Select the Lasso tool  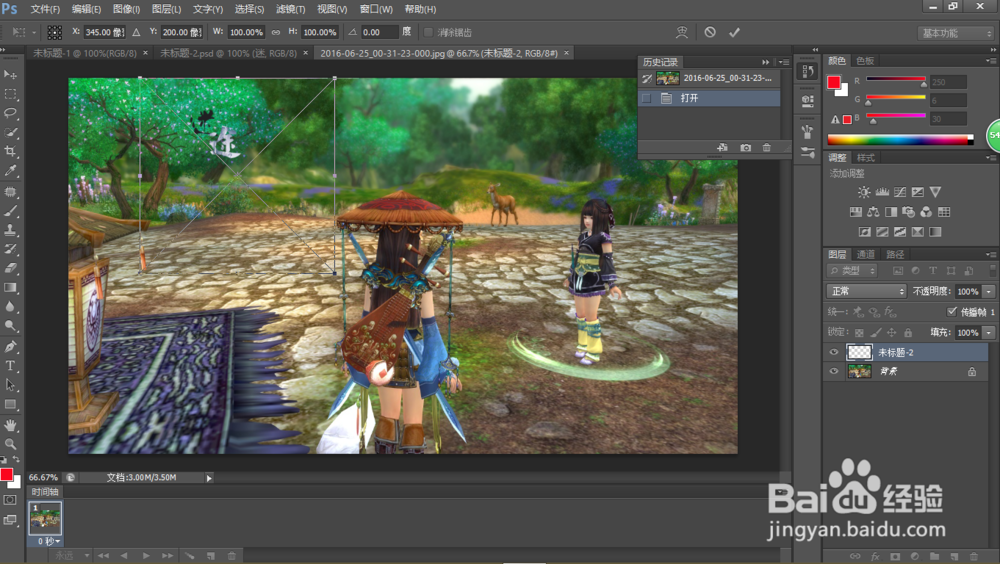pos(10,113)
